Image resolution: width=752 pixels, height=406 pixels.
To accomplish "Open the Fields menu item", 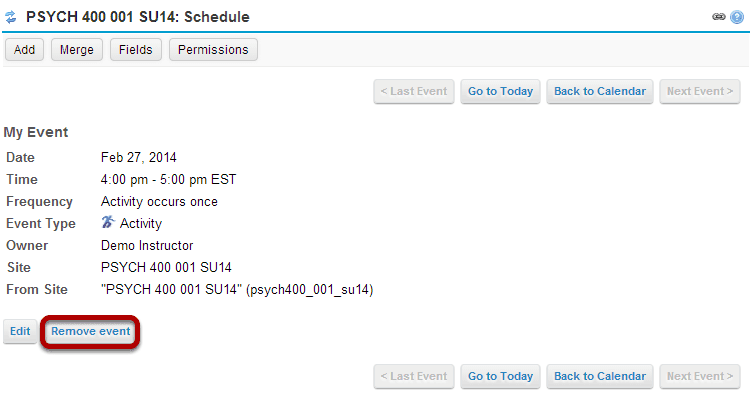I will pos(136,50).
